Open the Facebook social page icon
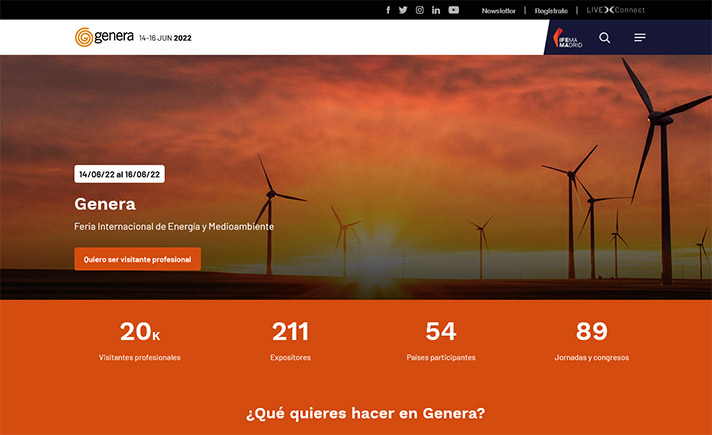 [388, 10]
